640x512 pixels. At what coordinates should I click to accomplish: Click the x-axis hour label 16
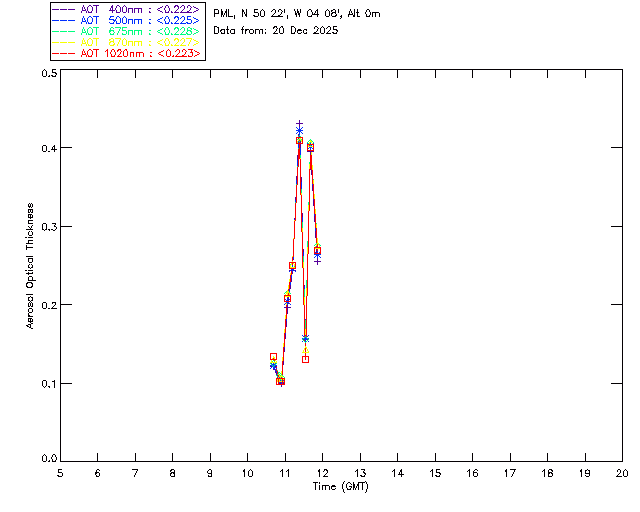click(x=473, y=473)
